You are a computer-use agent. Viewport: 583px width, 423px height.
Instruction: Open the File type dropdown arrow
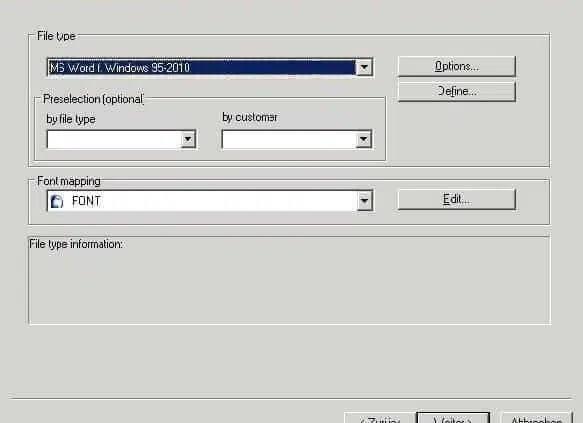[x=364, y=67]
